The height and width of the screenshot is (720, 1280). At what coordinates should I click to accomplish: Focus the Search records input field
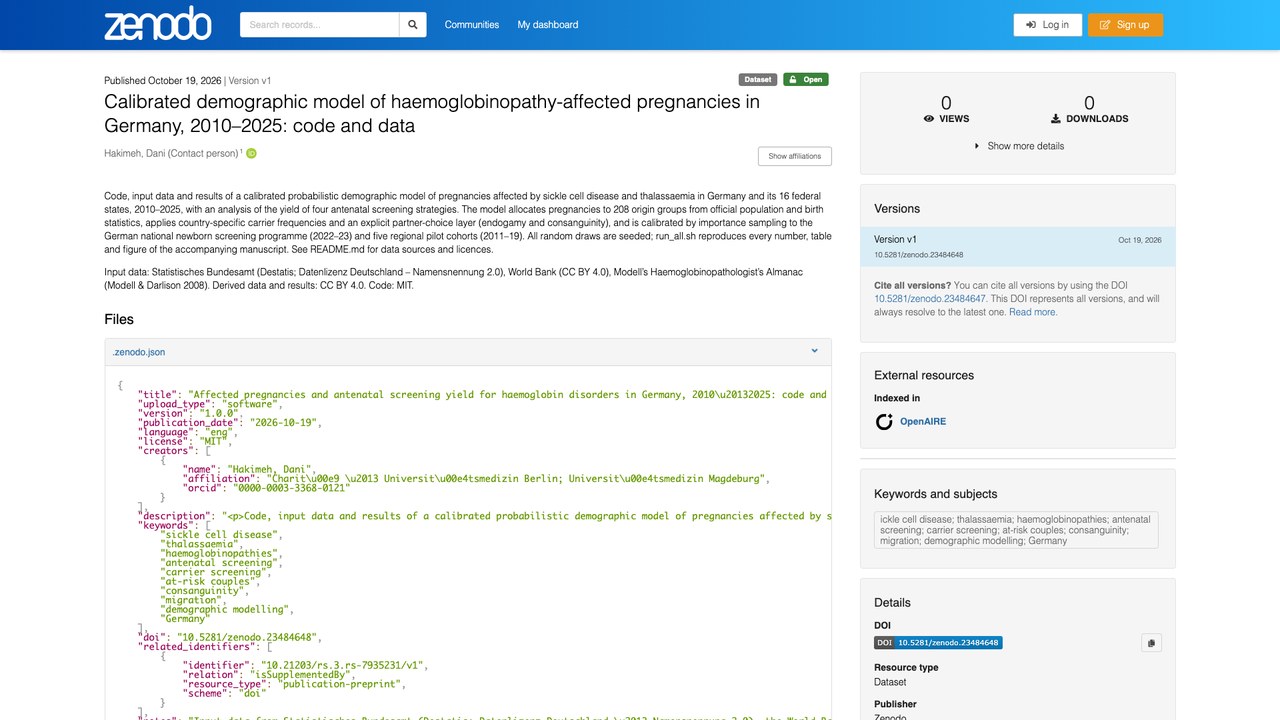tap(320, 25)
